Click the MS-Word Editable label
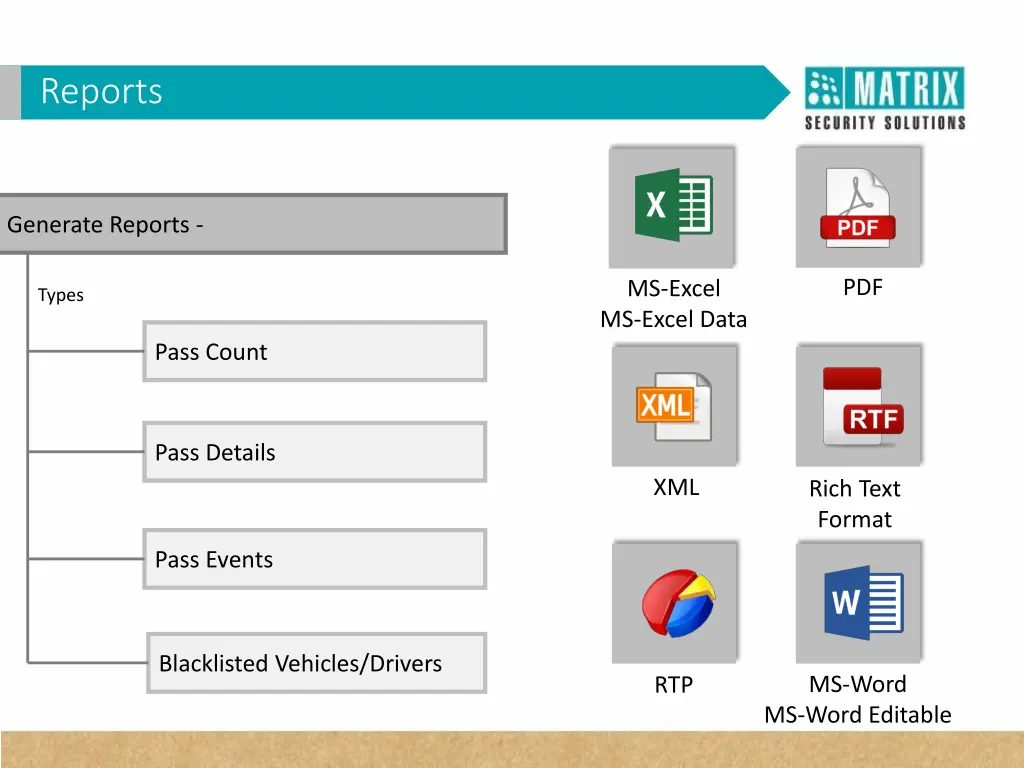 tap(857, 715)
